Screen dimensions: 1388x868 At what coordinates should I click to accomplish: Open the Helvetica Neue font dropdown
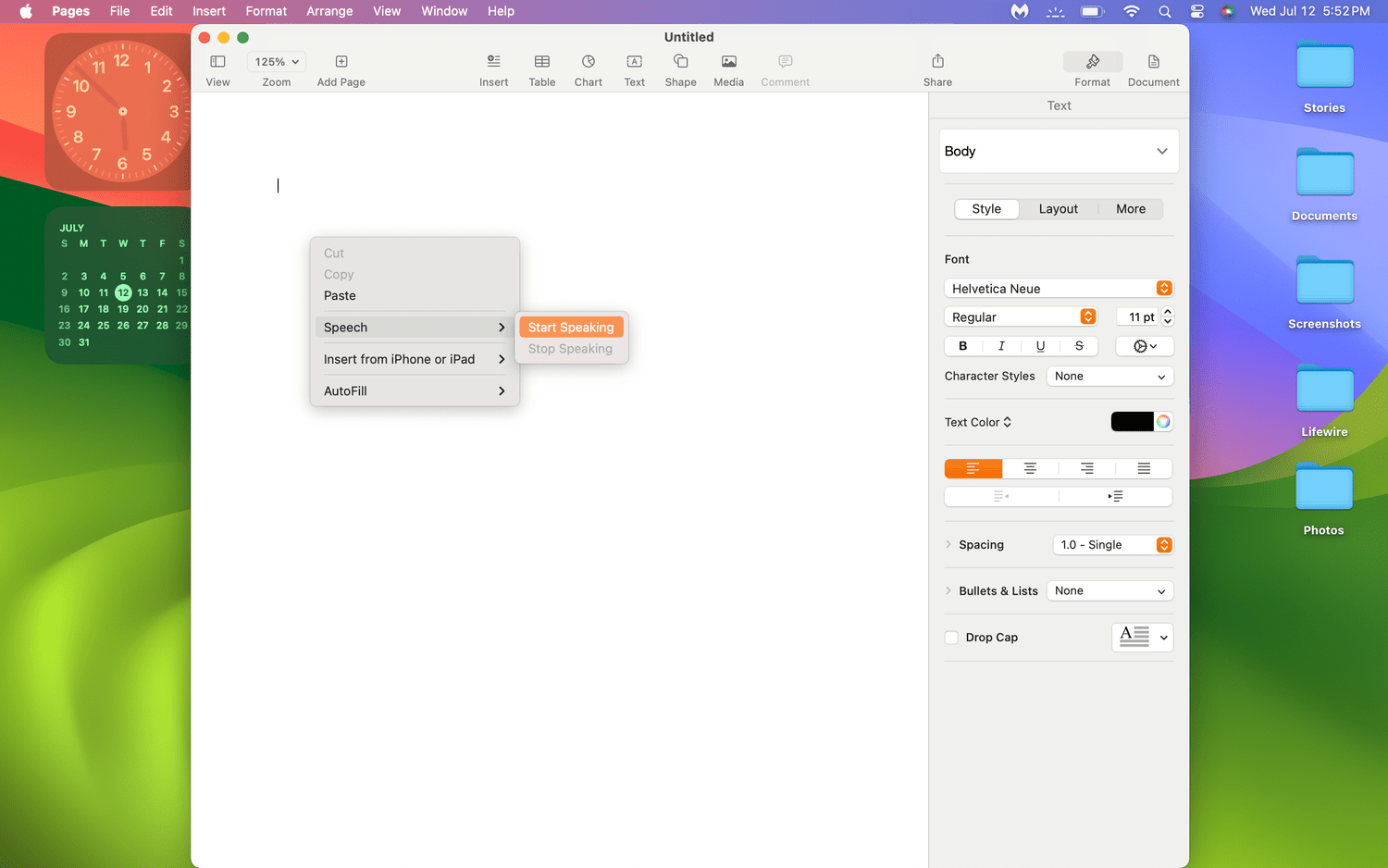point(1058,288)
